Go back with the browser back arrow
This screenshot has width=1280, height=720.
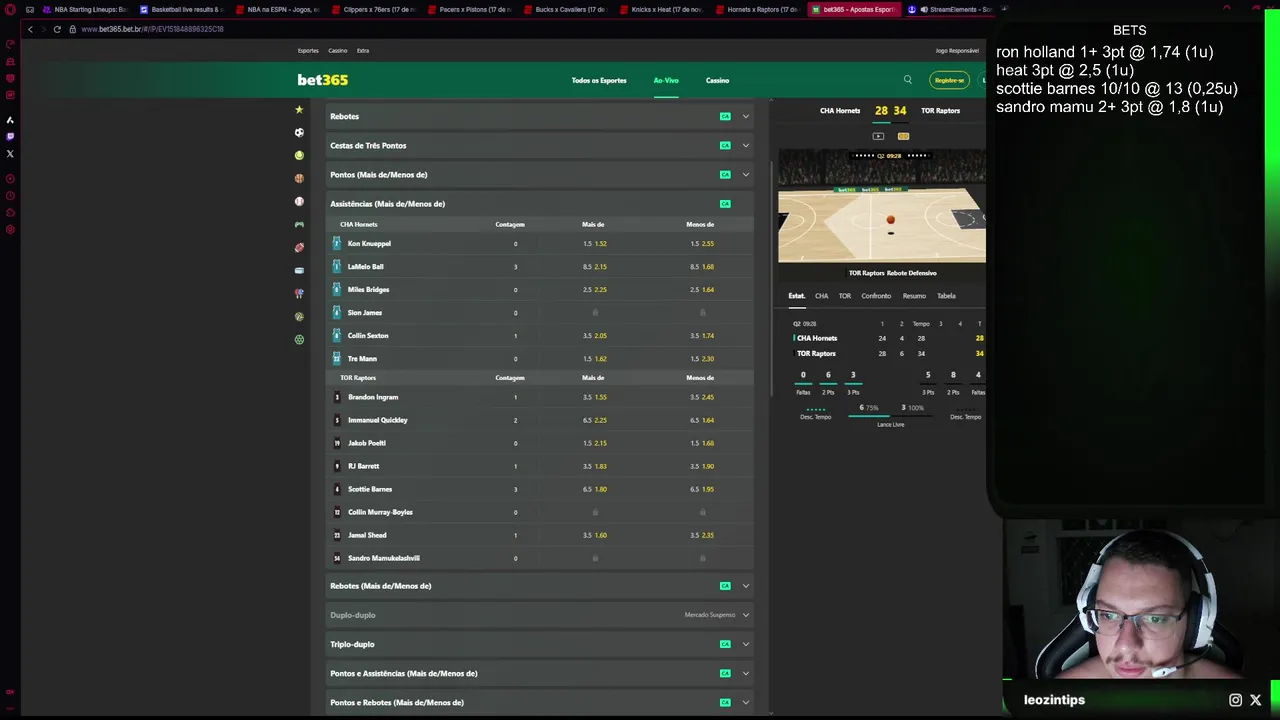30,29
